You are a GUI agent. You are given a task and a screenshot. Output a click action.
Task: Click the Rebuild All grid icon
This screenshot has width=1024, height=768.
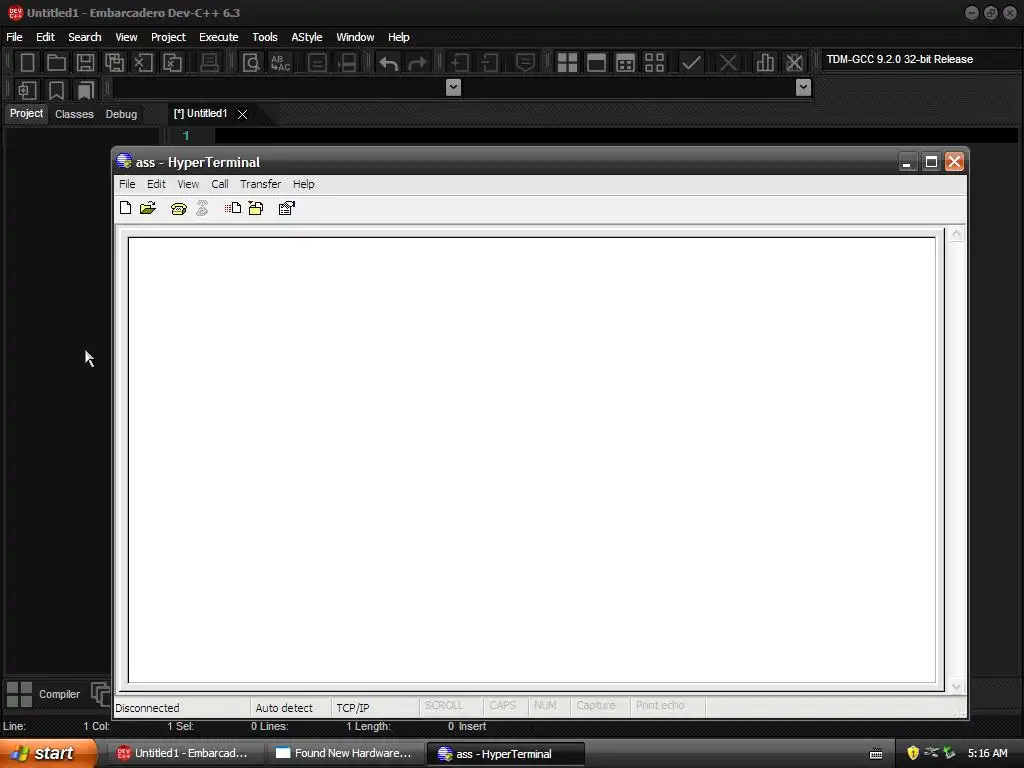coord(654,63)
